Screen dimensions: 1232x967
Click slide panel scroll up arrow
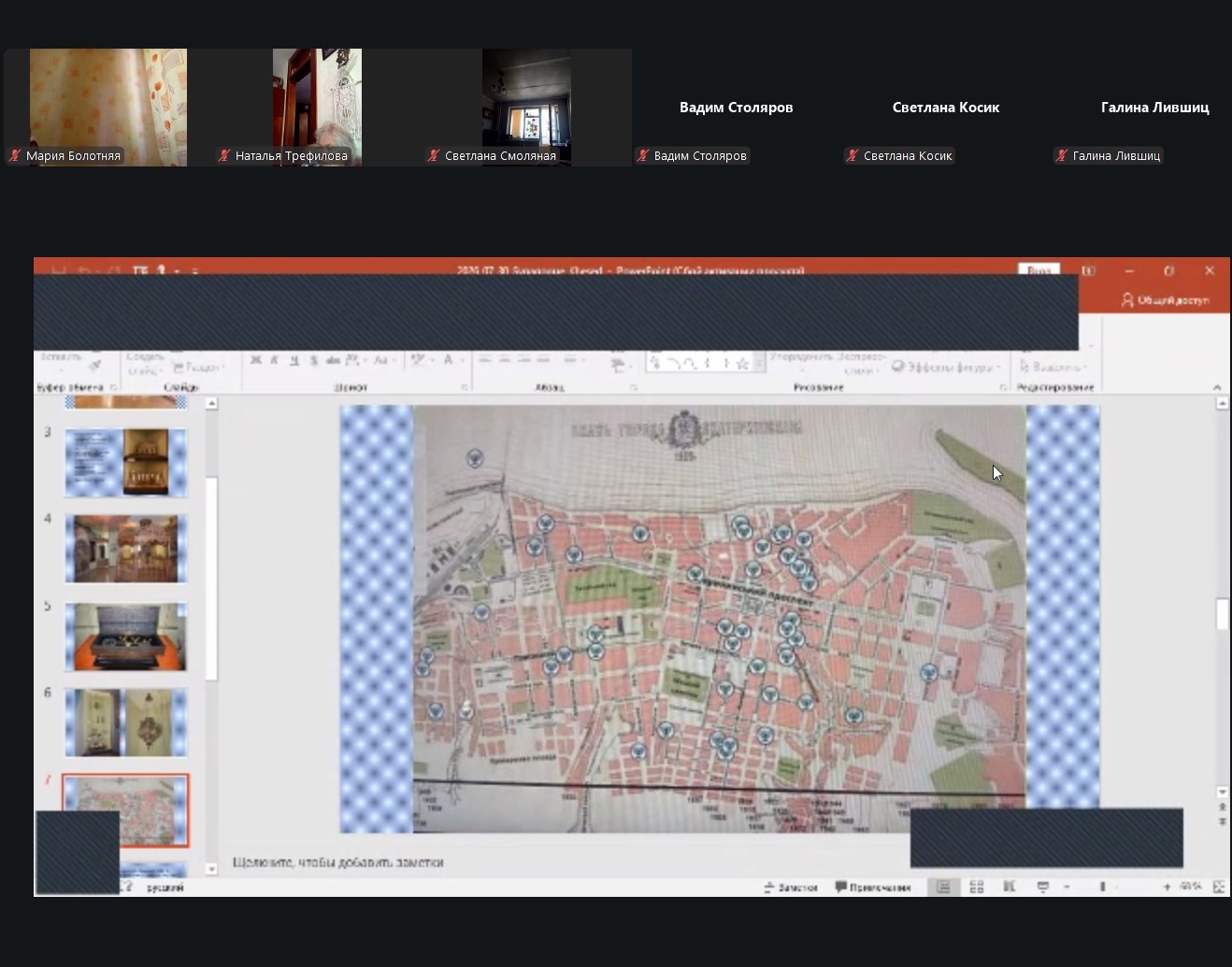(211, 403)
